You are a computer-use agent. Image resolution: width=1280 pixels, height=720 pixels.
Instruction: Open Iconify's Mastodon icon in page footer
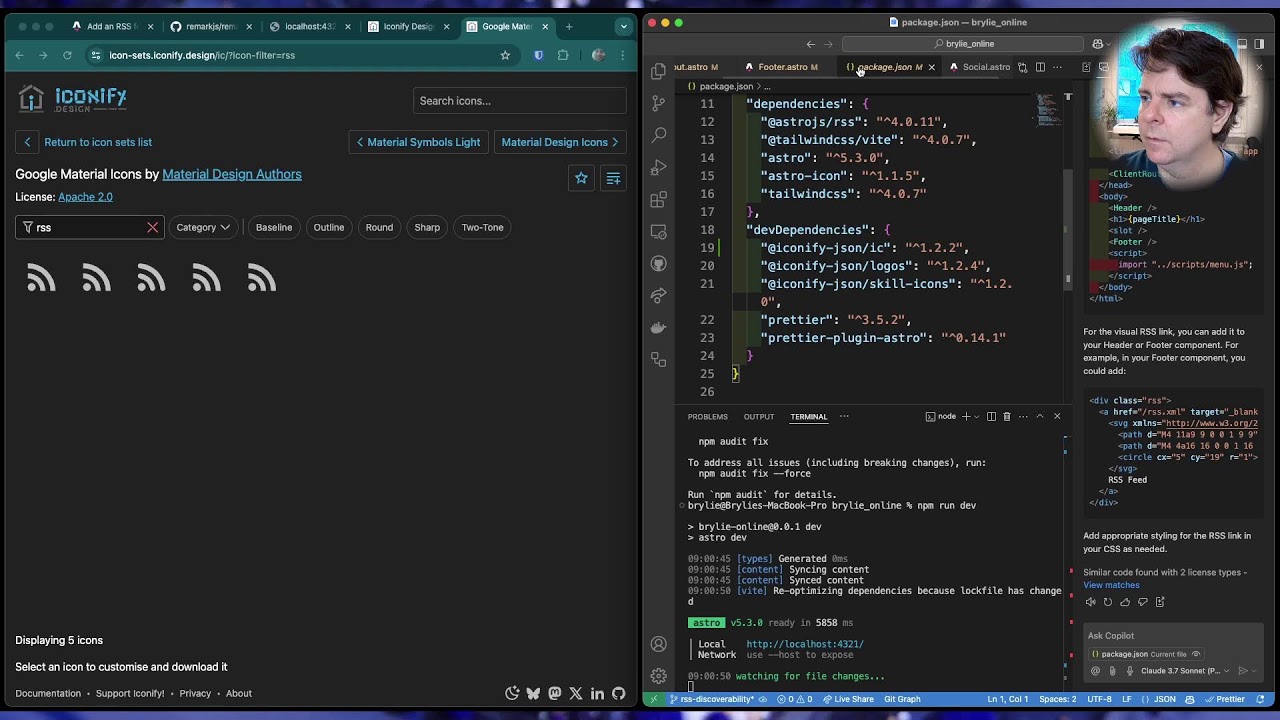(x=555, y=693)
